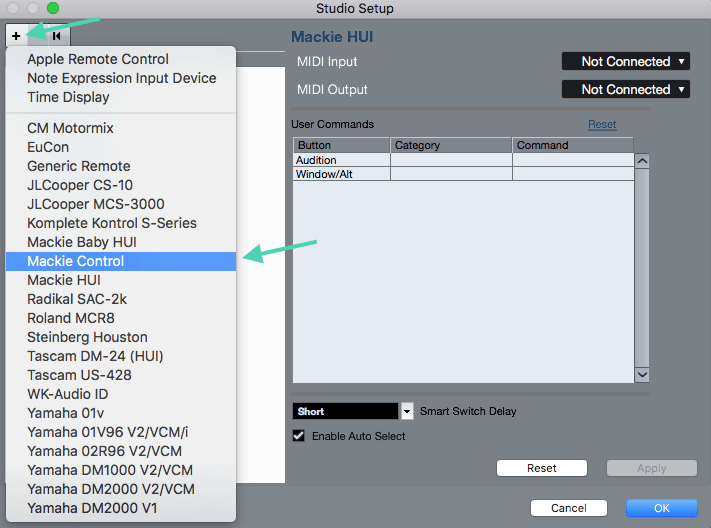Select Mackie Baby HUI entry

(121, 242)
